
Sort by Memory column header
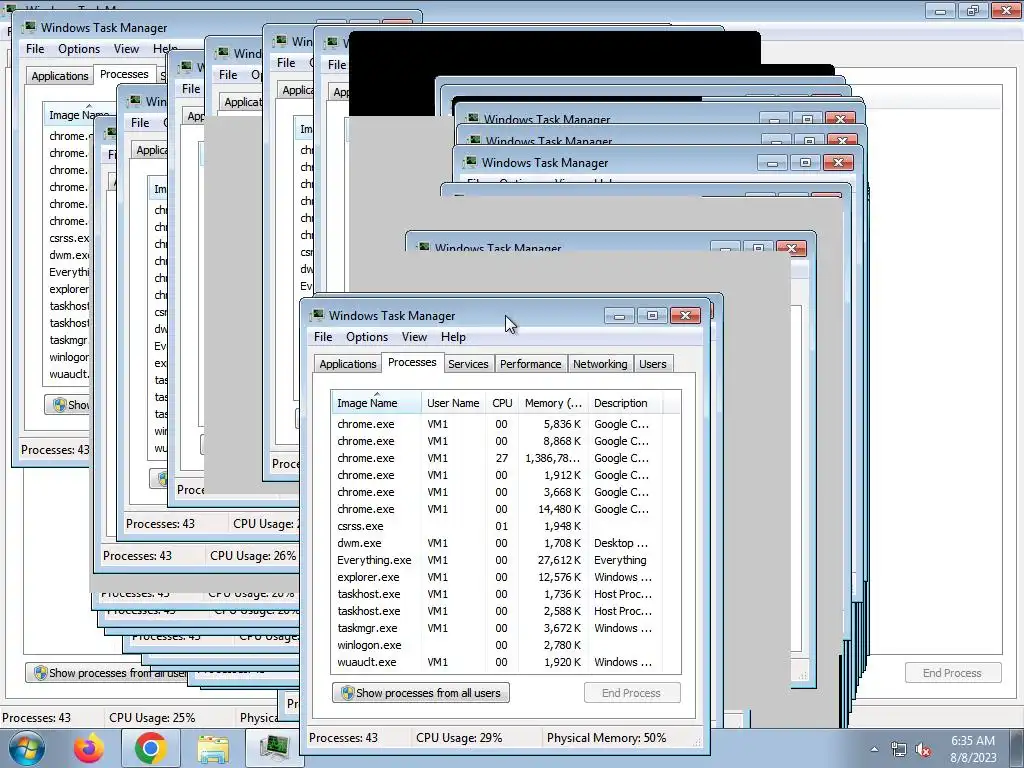(553, 403)
